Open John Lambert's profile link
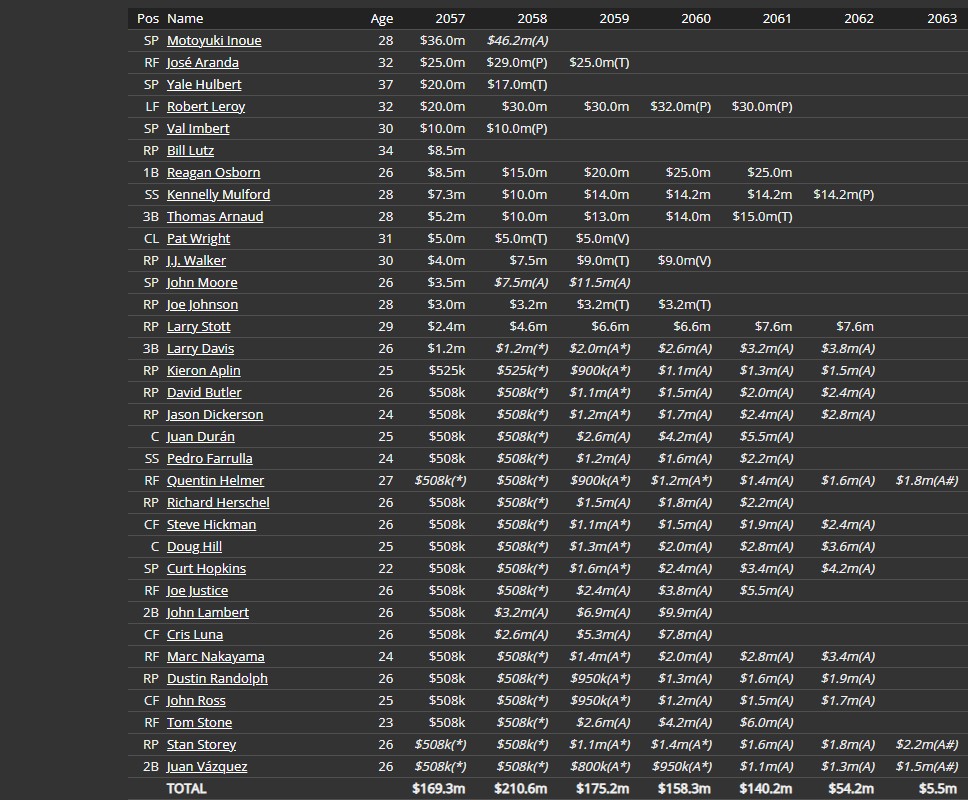This screenshot has height=800, width=968. click(x=207, y=613)
